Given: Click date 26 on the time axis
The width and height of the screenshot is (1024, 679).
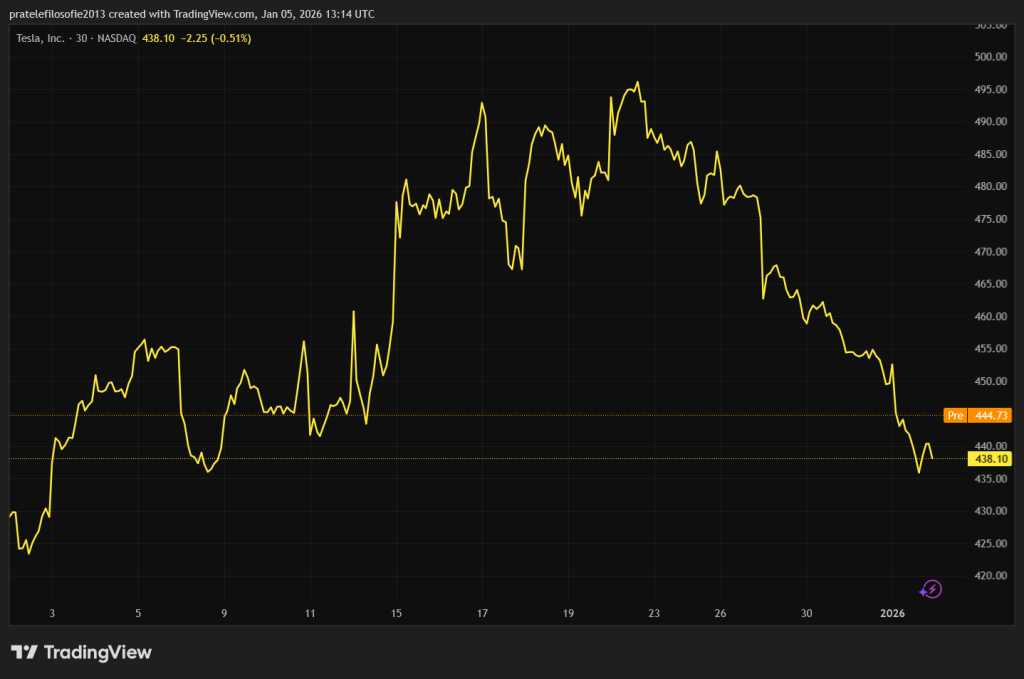Looking at the screenshot, I should point(720,613).
